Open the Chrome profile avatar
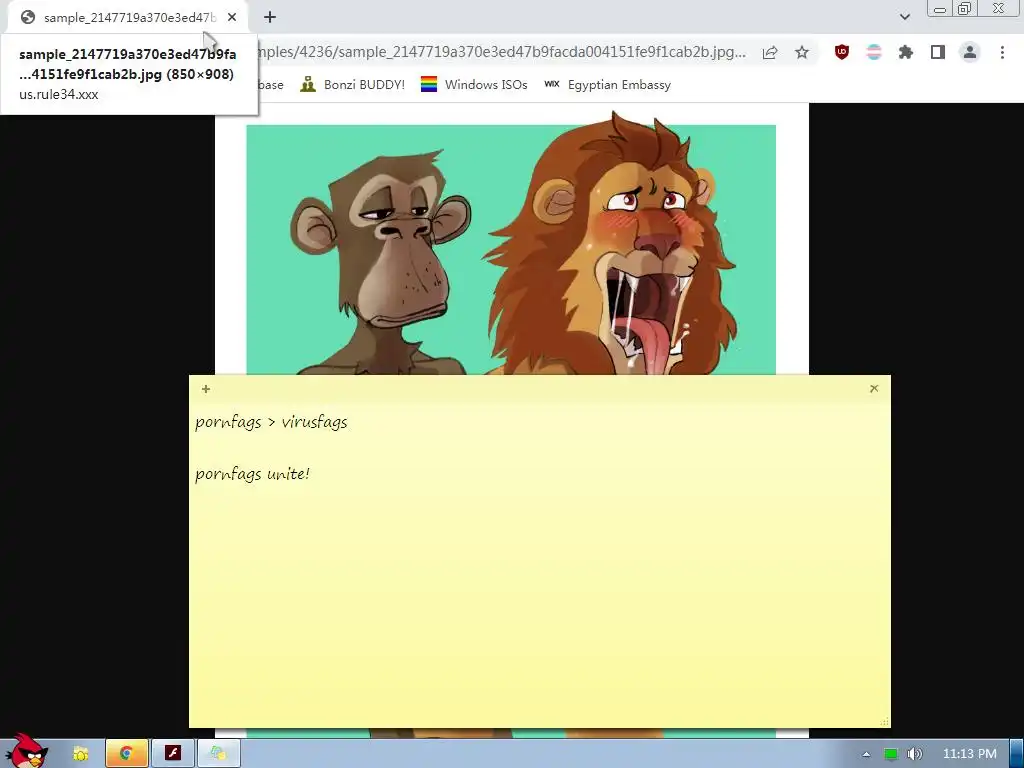Image resolution: width=1024 pixels, height=768 pixels. [x=970, y=52]
